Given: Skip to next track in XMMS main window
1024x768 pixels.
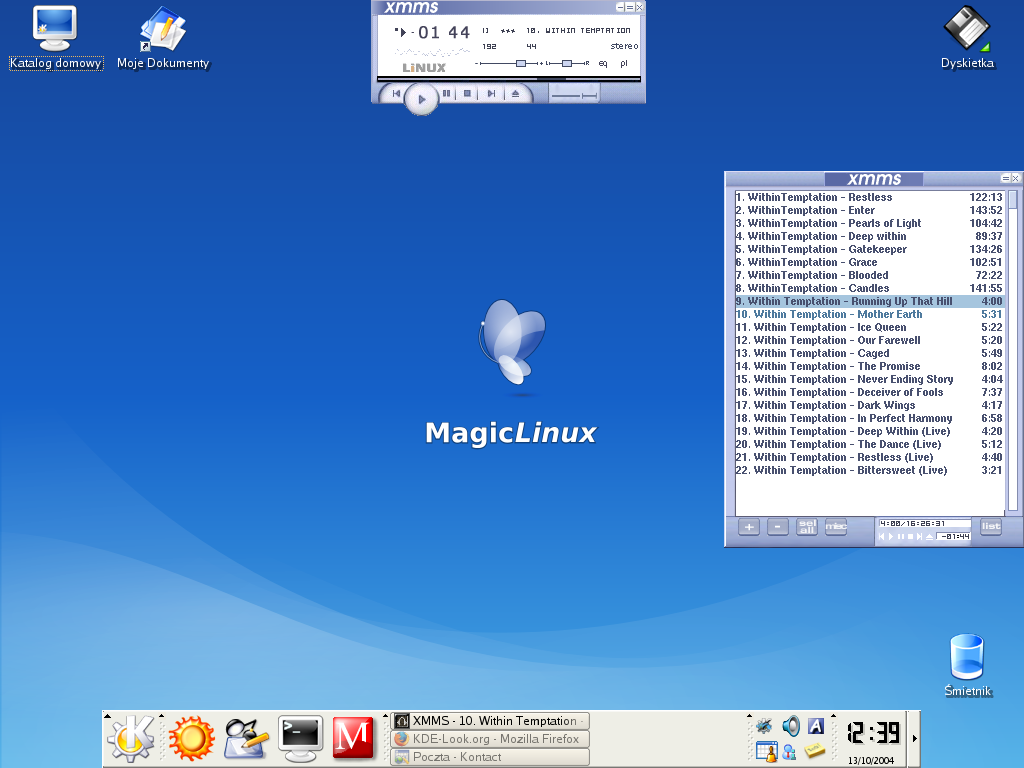Looking at the screenshot, I should pyautogui.click(x=491, y=94).
